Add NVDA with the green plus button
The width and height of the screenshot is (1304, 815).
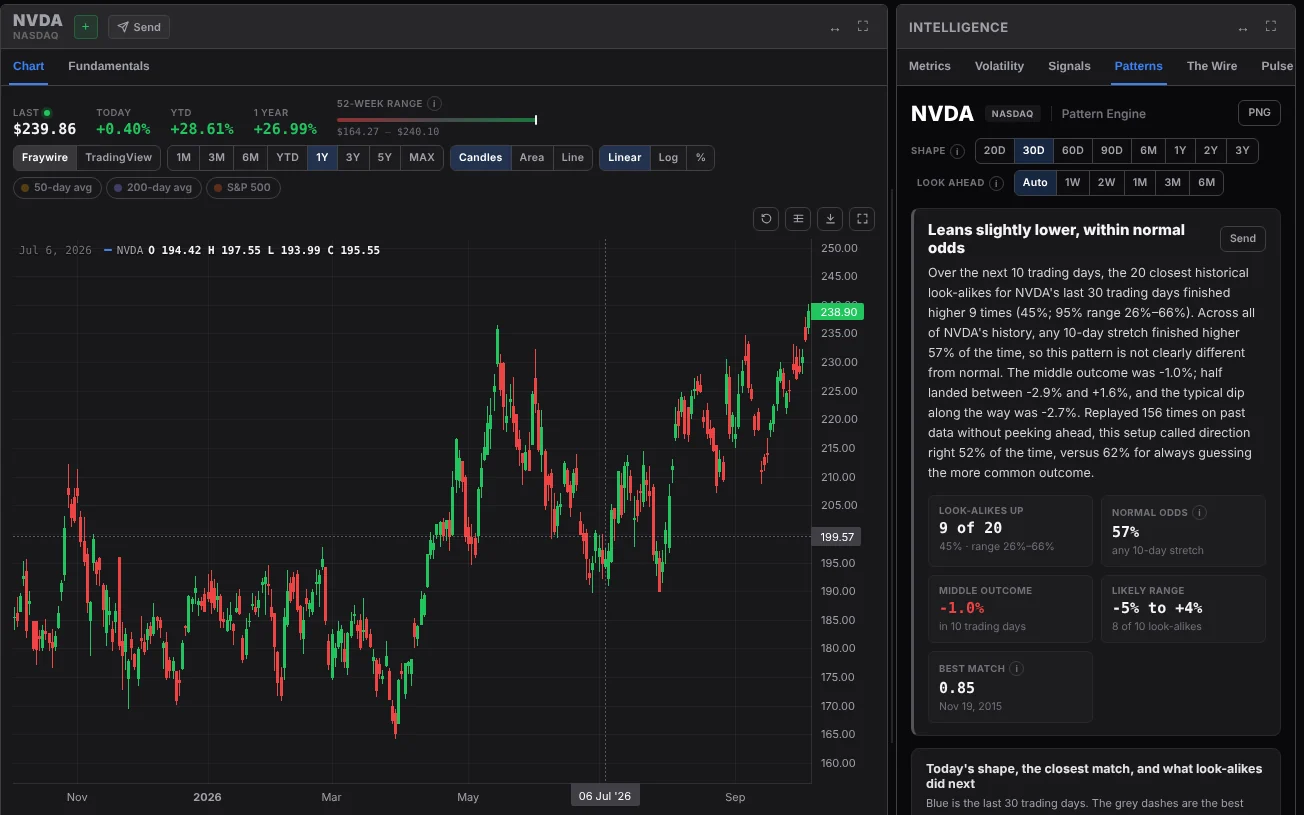(x=86, y=27)
